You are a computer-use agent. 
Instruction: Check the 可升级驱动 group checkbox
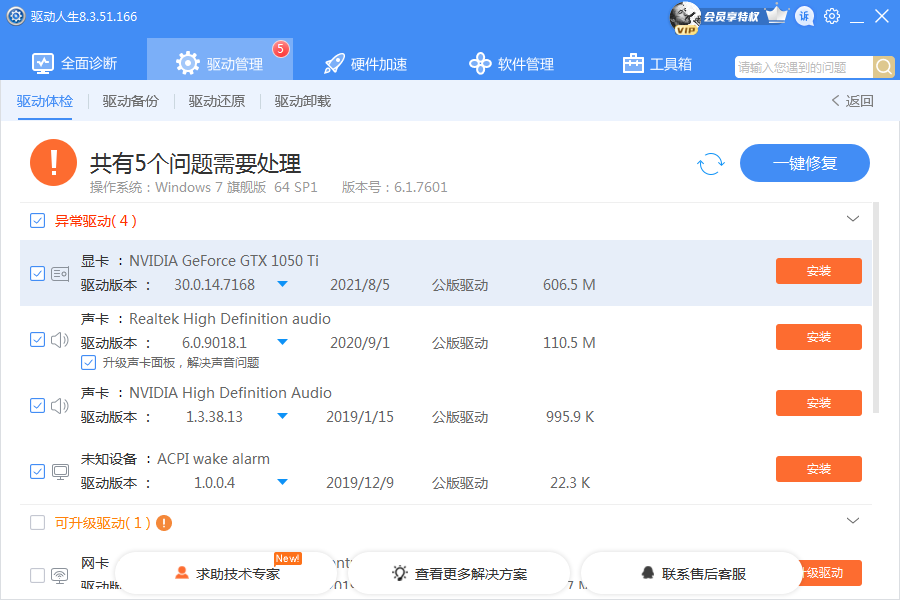[x=37, y=522]
